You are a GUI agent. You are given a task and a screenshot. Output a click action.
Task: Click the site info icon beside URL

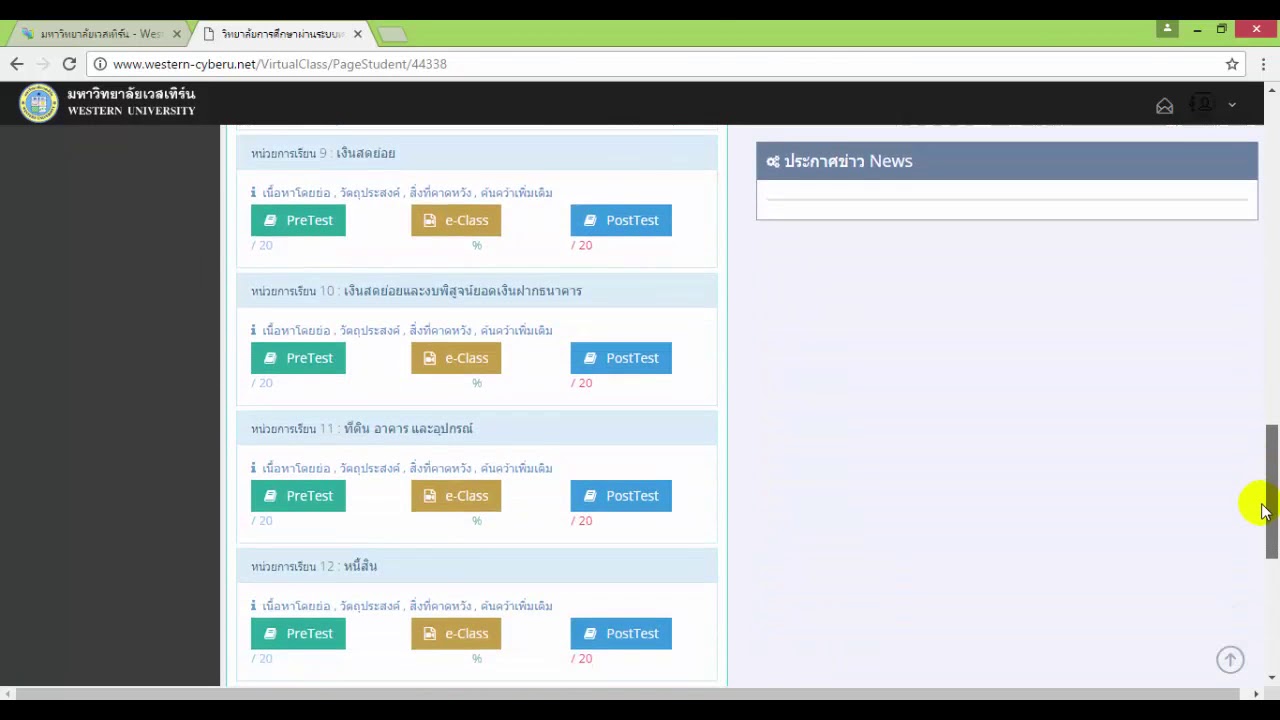[x=99, y=64]
